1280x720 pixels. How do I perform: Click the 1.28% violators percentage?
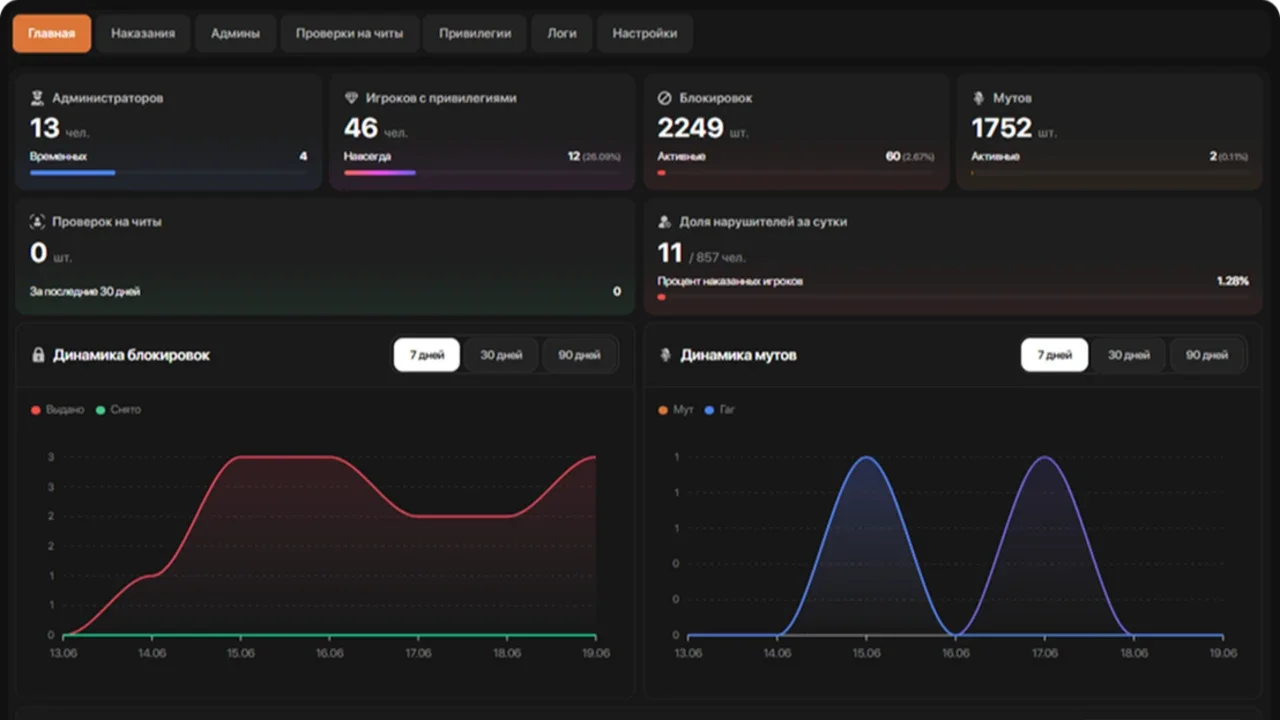(1232, 281)
